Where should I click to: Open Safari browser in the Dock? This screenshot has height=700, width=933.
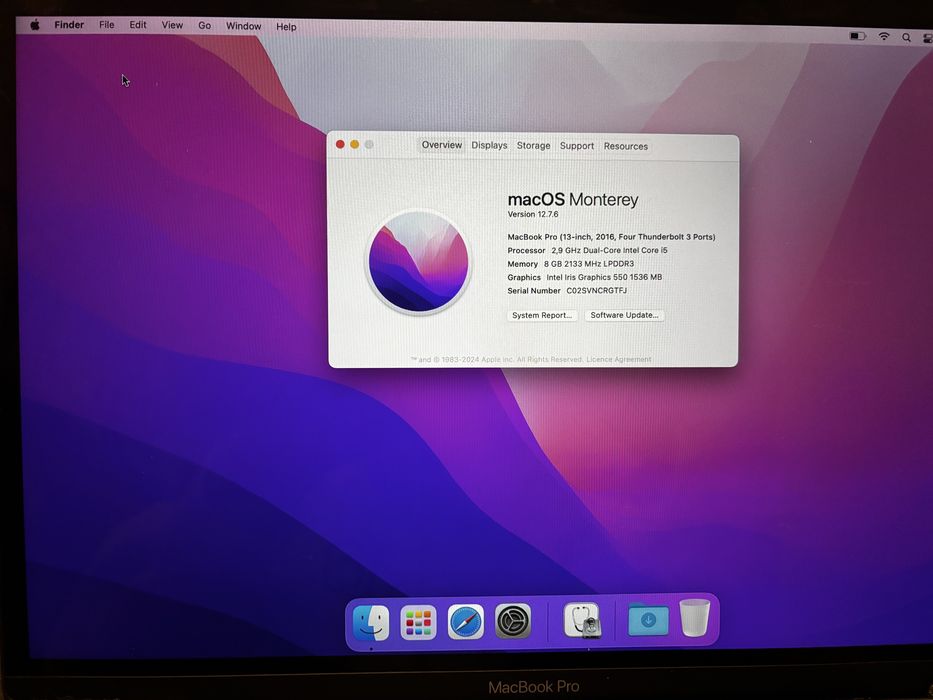[x=466, y=623]
